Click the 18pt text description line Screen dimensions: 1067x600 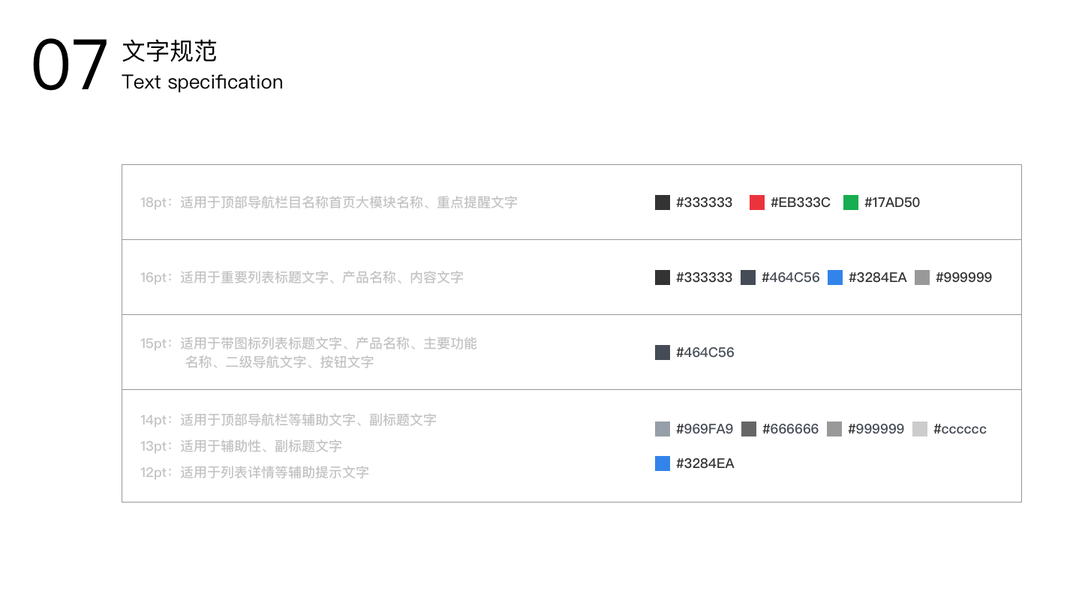[x=329, y=202]
